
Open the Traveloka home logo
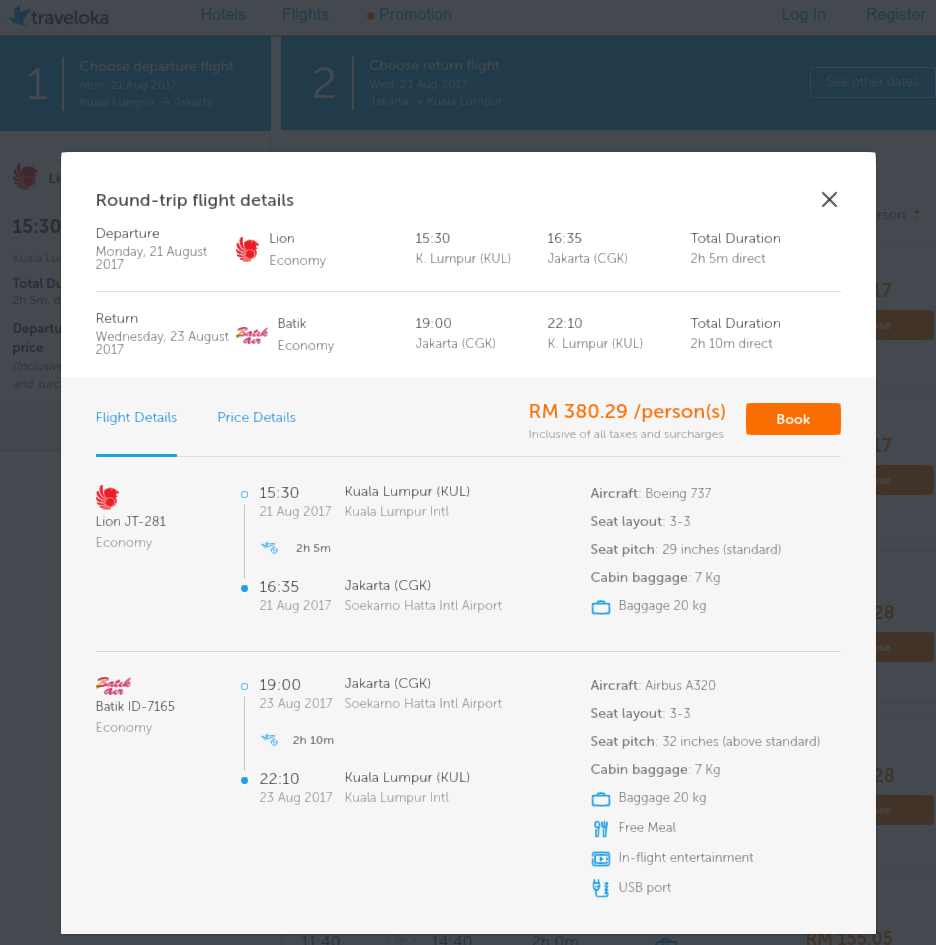(x=58, y=16)
